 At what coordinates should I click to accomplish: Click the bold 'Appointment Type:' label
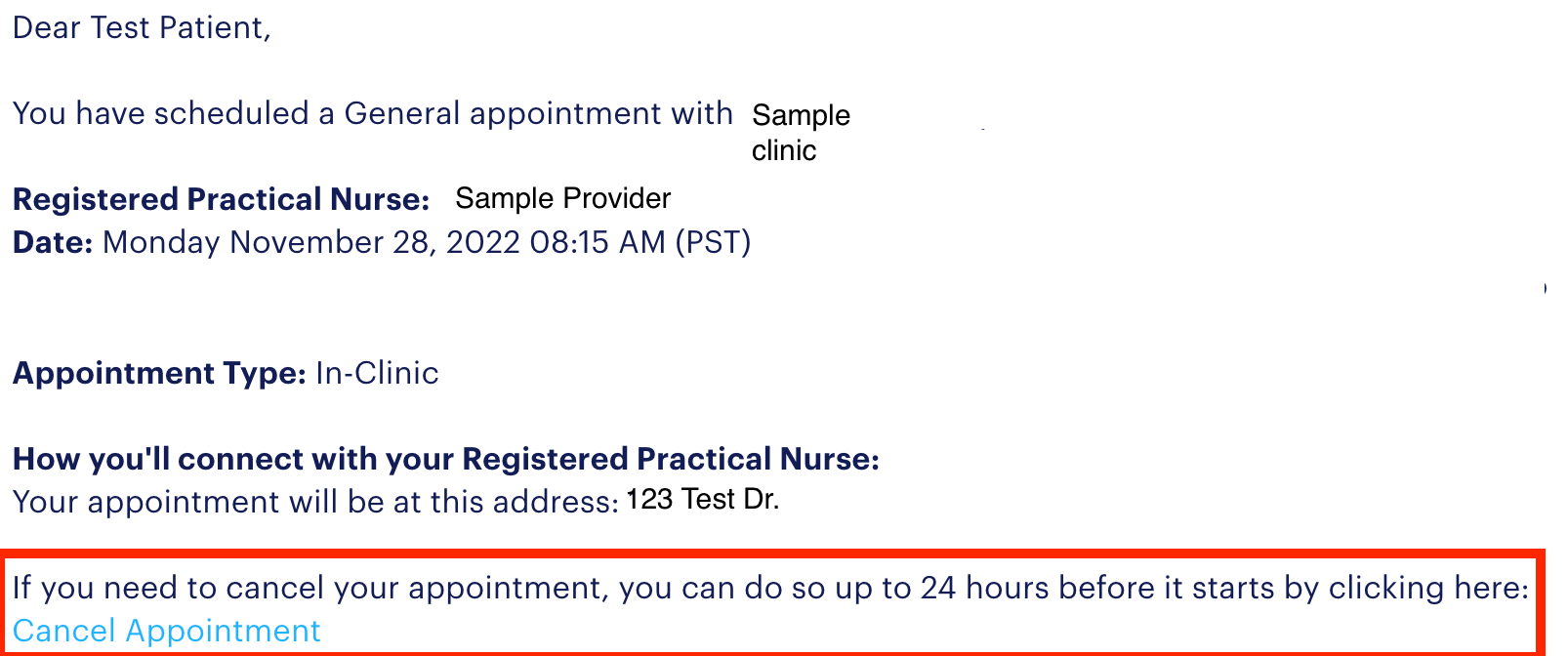(x=159, y=373)
